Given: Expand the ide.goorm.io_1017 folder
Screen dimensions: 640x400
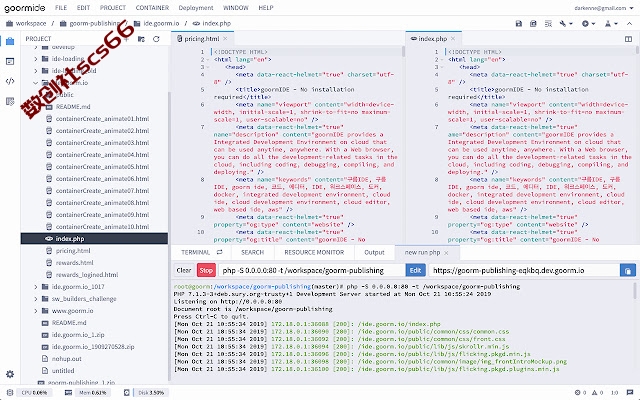Looking at the screenshot, I should [x=36, y=287].
